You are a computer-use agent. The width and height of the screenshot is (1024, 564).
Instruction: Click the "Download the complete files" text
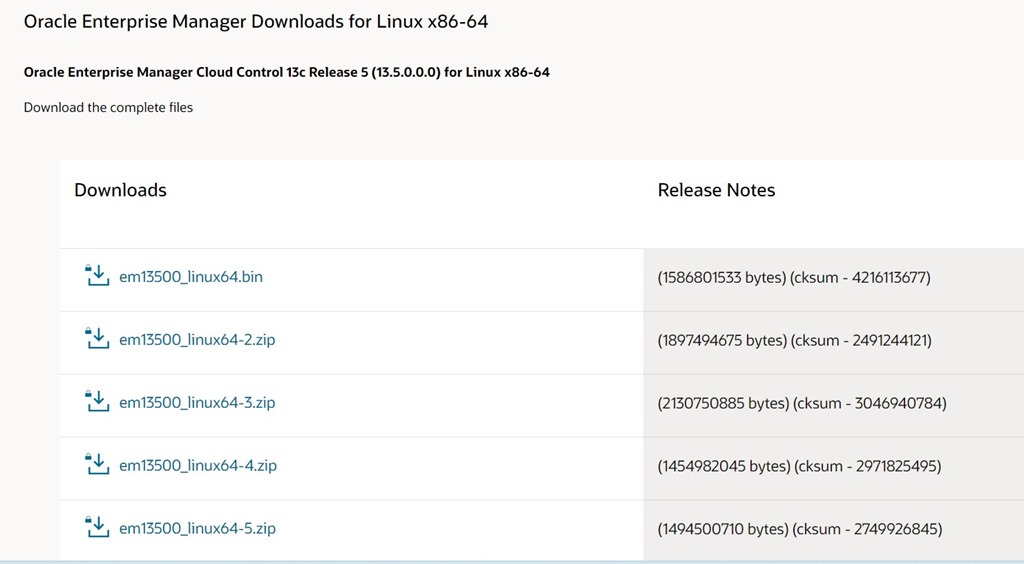[x=108, y=107]
